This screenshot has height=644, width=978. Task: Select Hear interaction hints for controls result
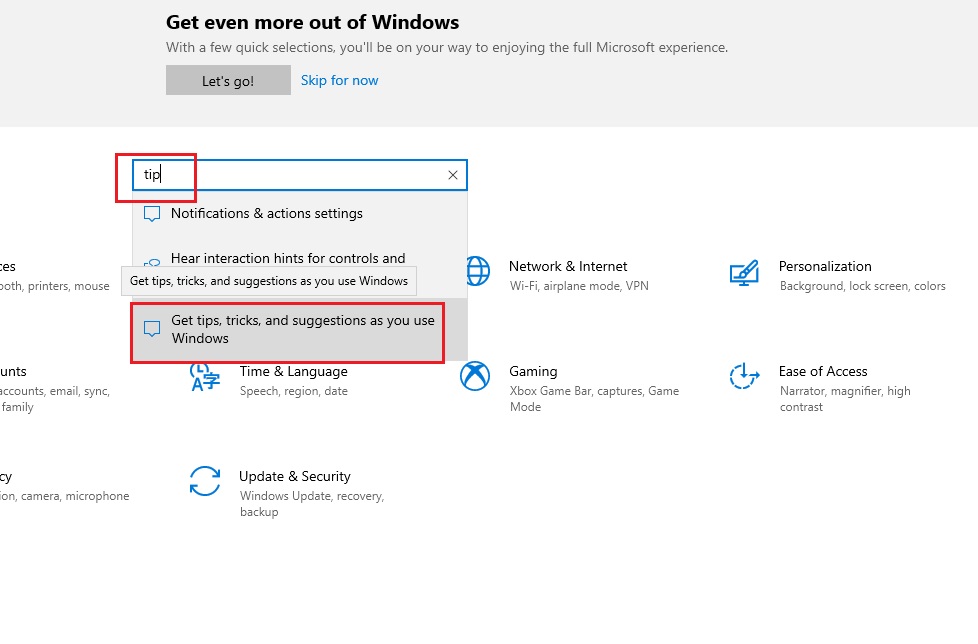299,258
